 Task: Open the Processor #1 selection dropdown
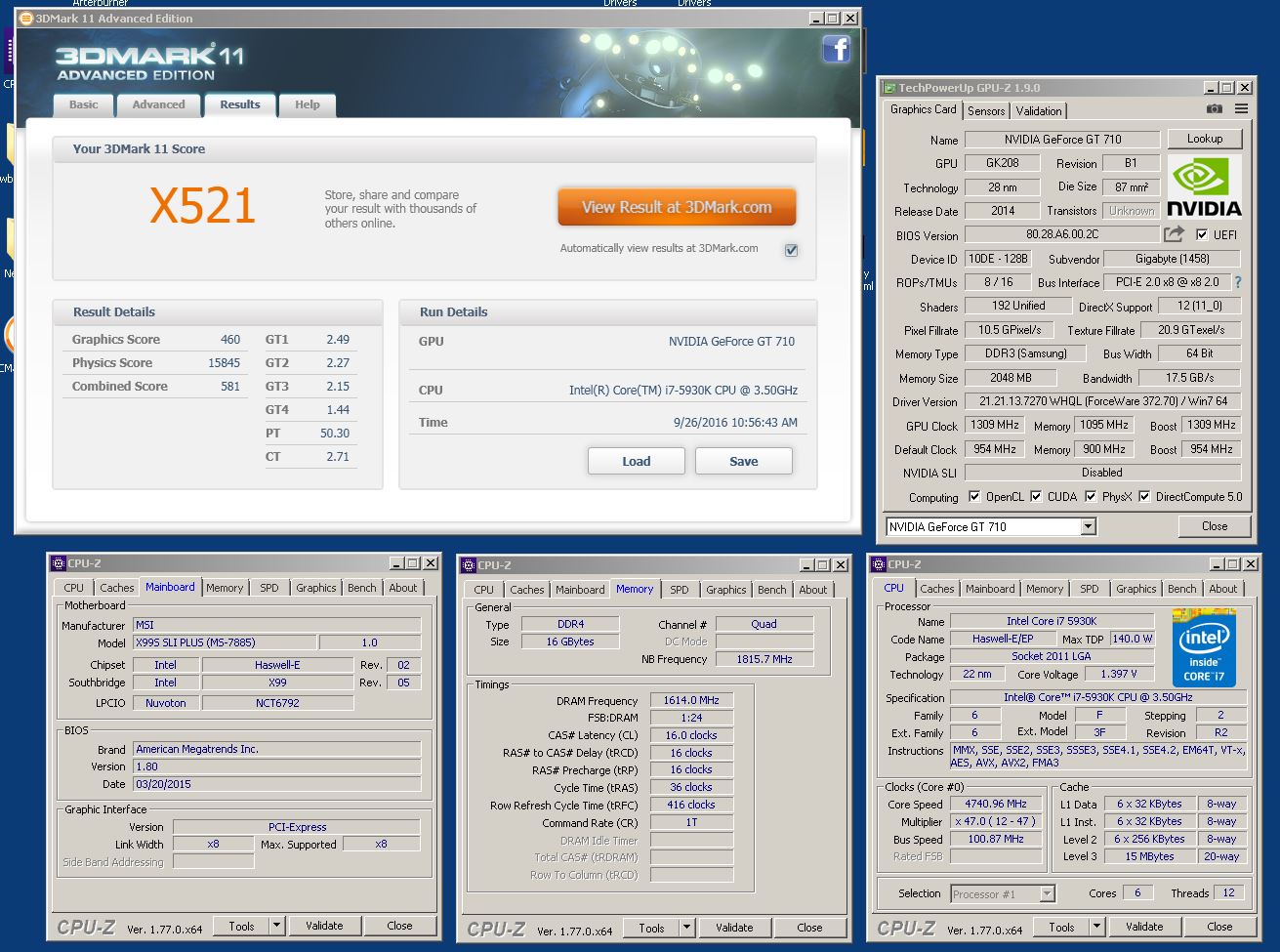[x=1048, y=894]
